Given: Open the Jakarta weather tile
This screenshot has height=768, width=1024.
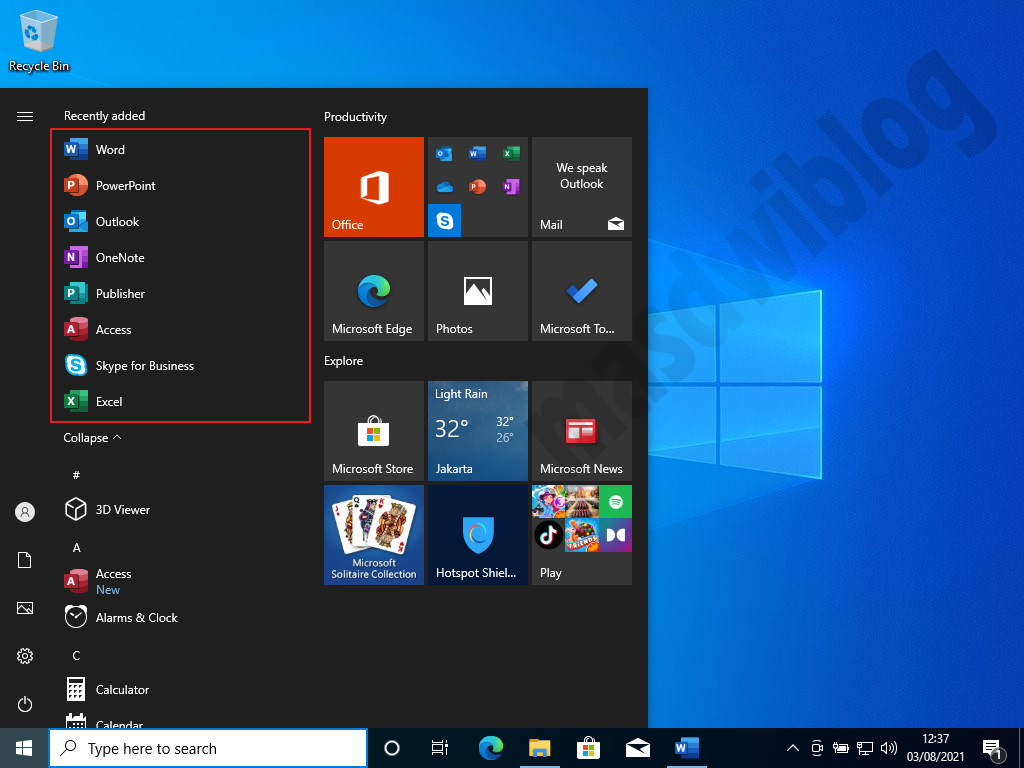Looking at the screenshot, I should [x=477, y=431].
